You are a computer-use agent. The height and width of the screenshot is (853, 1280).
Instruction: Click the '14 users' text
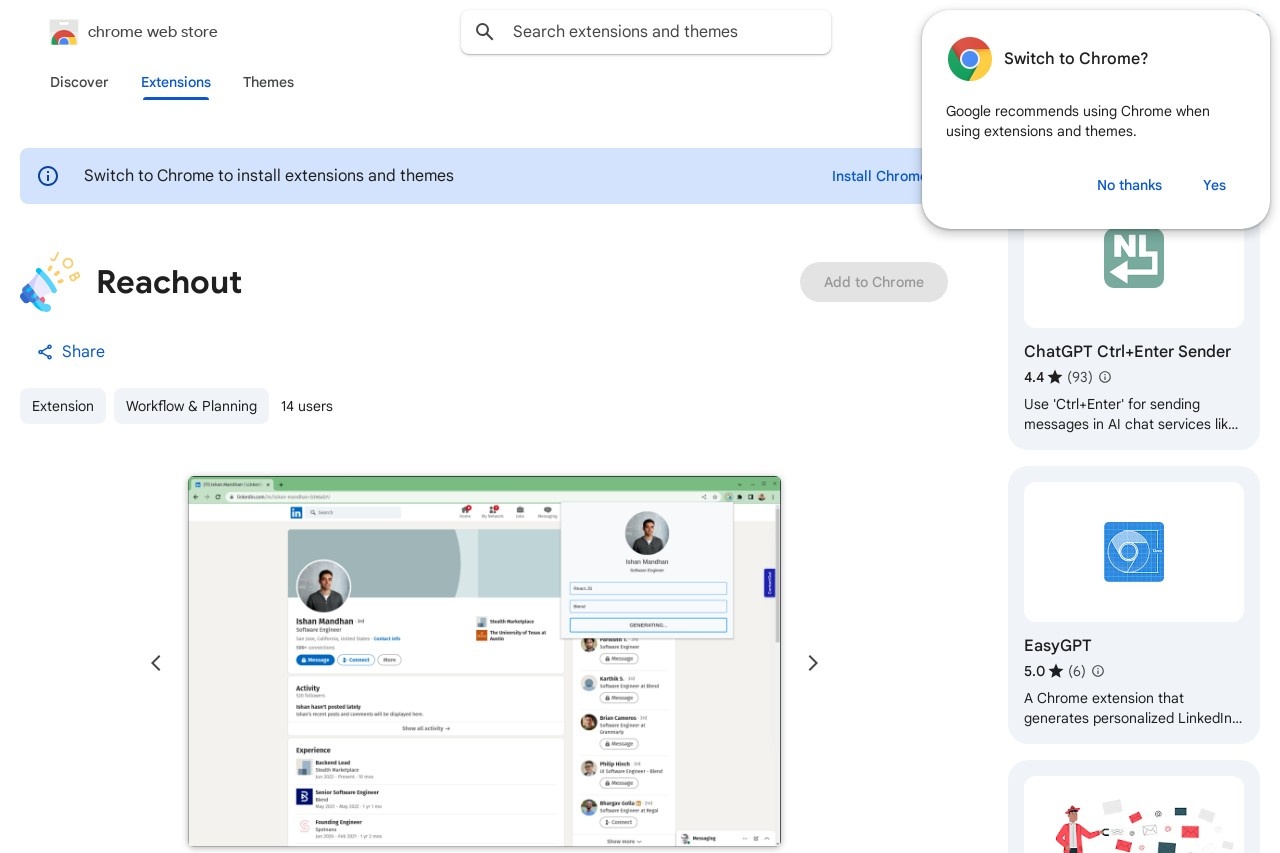pyautogui.click(x=307, y=406)
